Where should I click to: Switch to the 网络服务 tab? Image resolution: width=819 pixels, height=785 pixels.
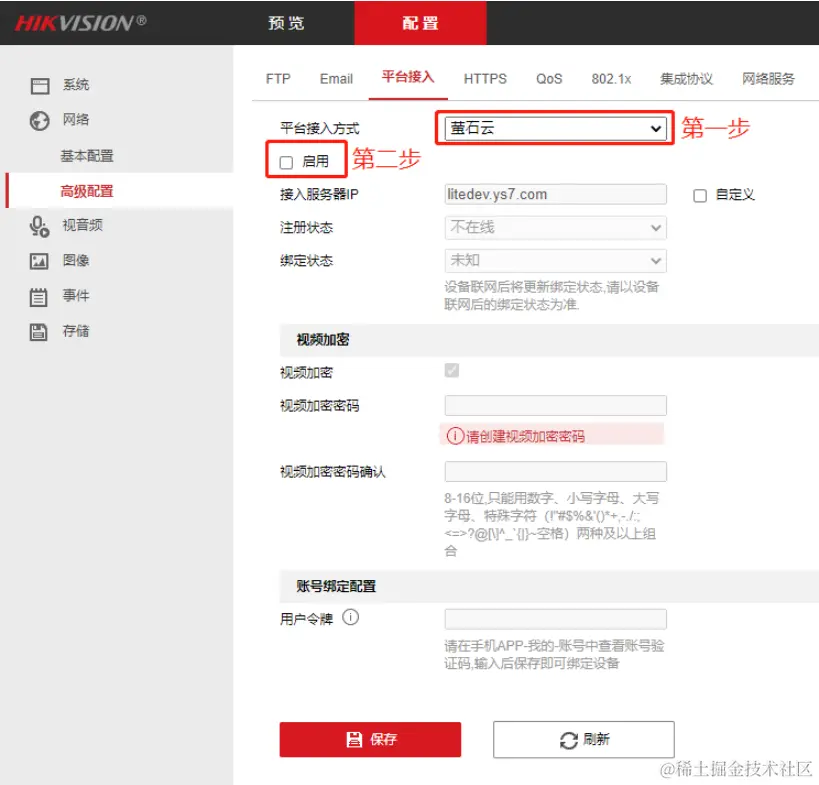point(768,79)
